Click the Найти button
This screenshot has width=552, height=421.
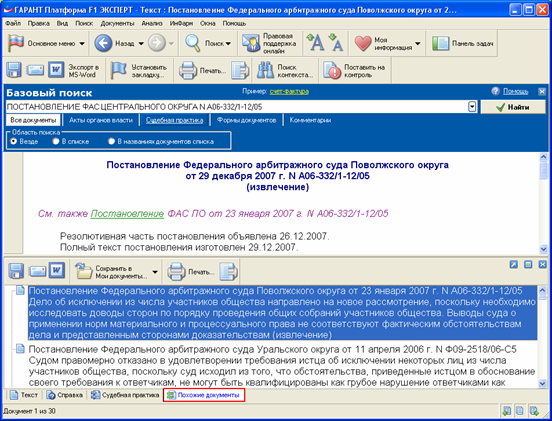(x=513, y=107)
